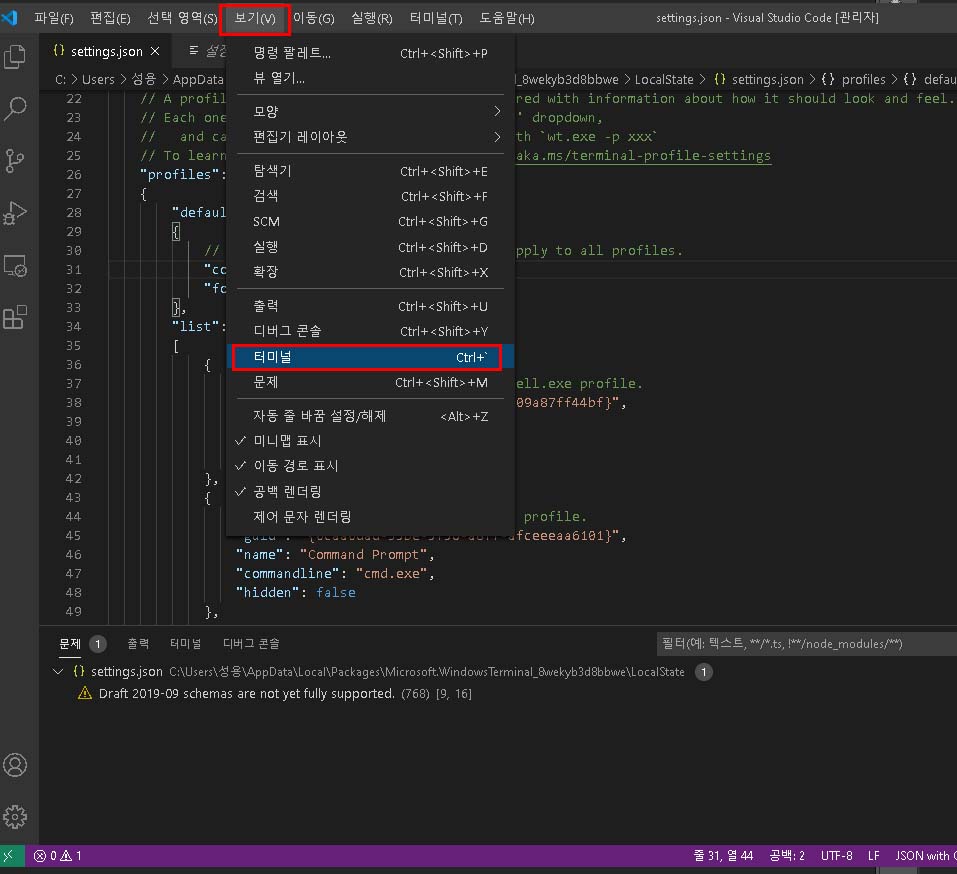Toggle 이동 경로 표시 menu option
957x874 pixels.
point(370,466)
